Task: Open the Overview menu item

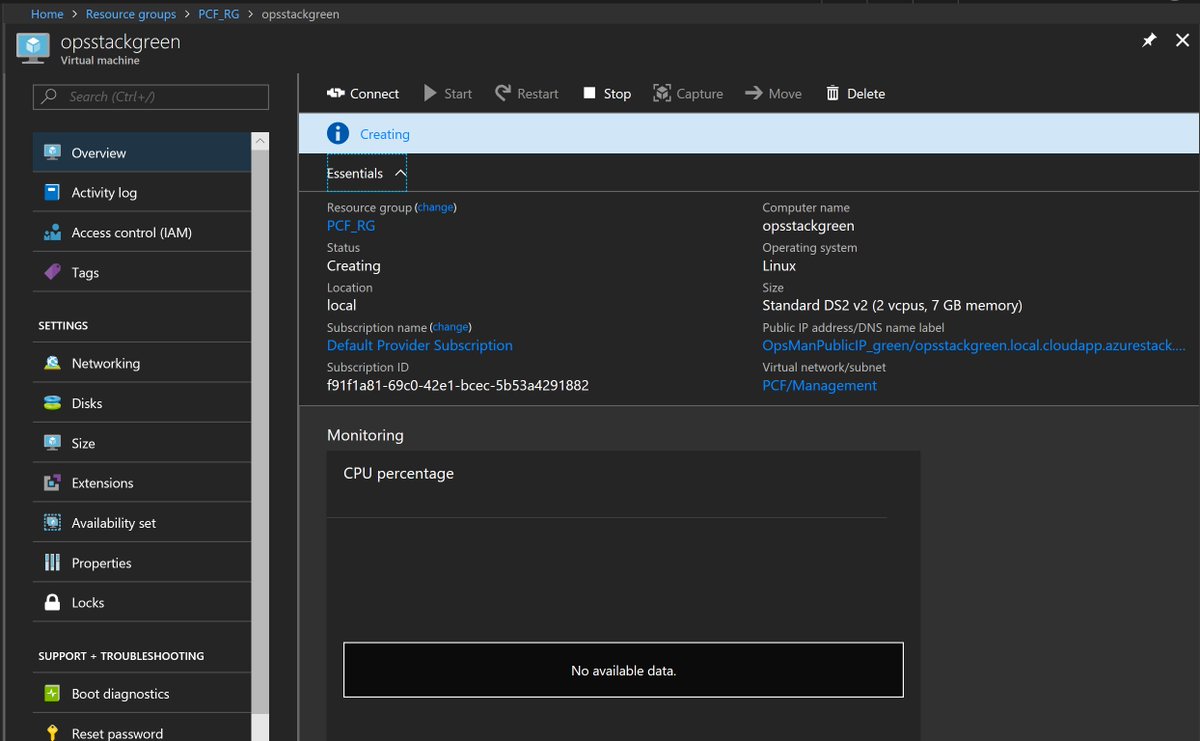Action: coord(142,153)
